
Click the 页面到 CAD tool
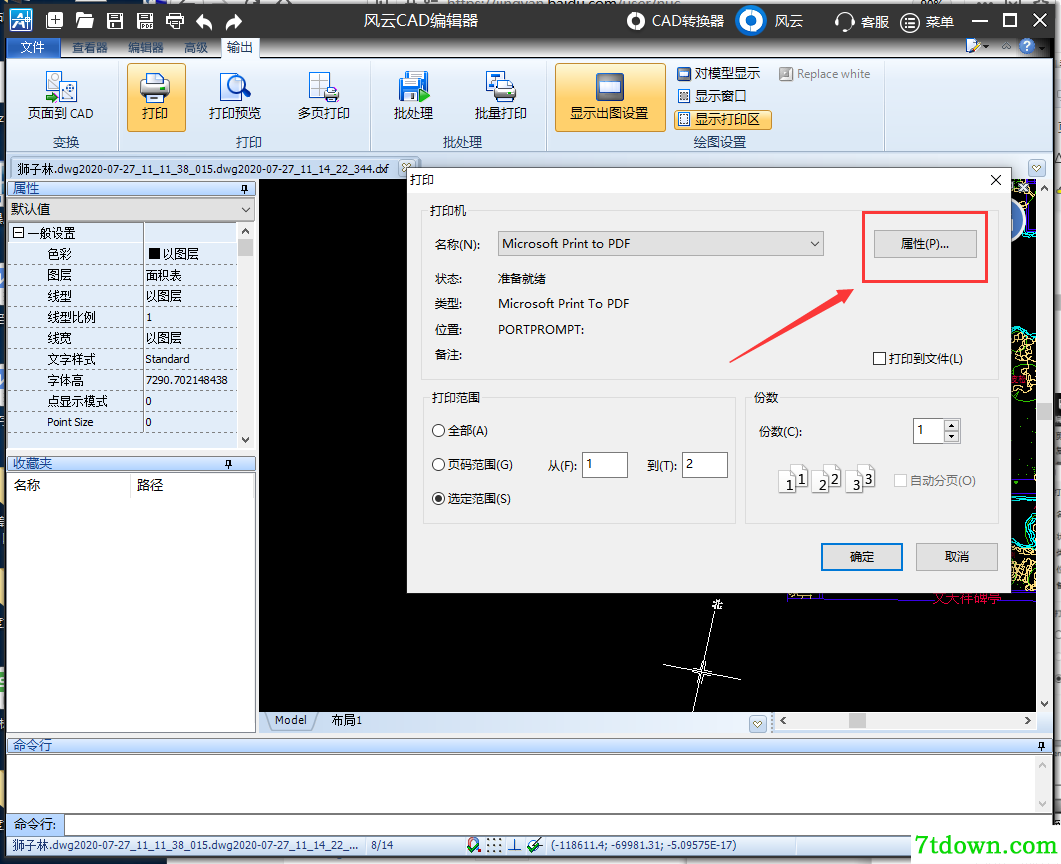[x=61, y=95]
